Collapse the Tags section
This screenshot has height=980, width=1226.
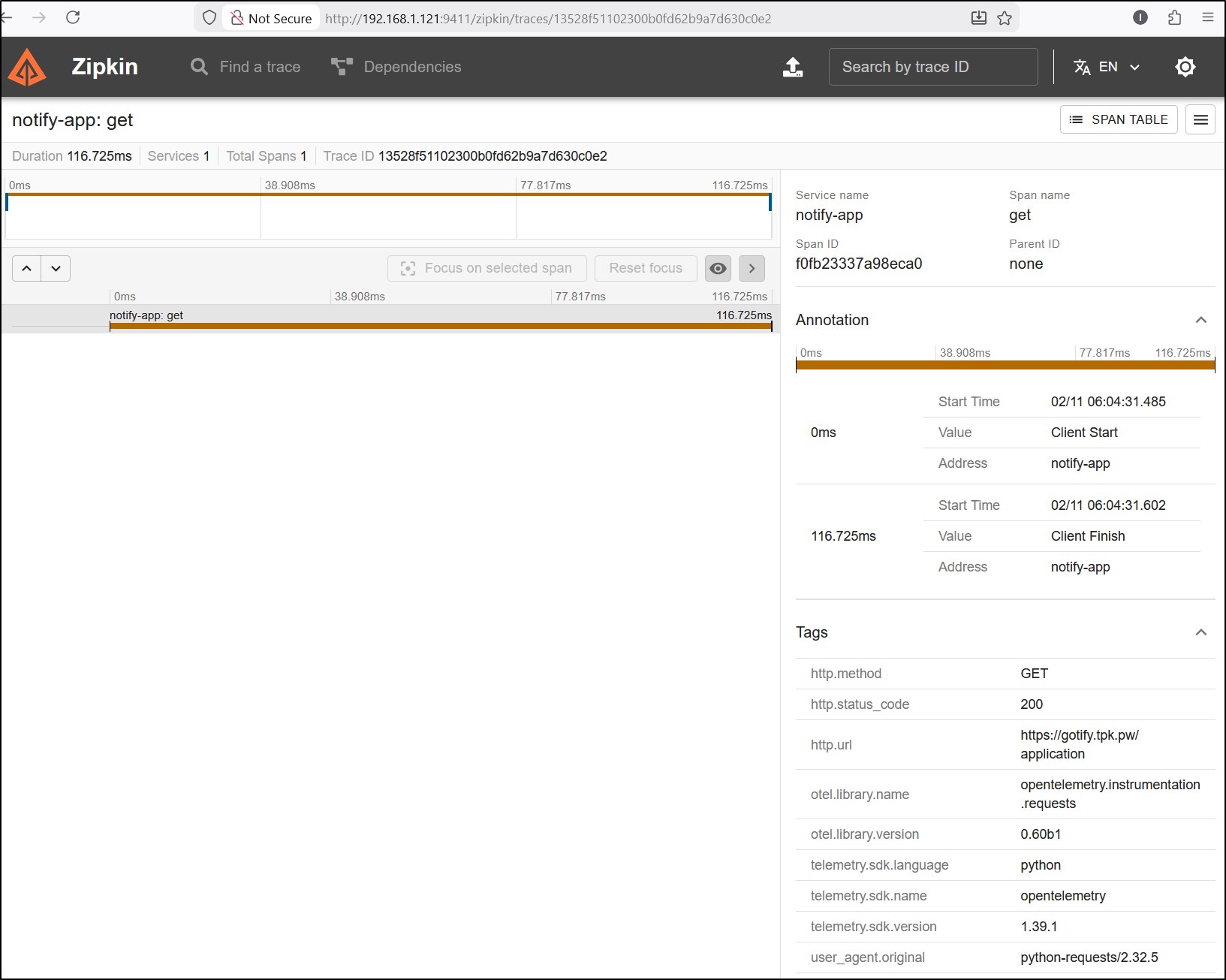[x=1200, y=632]
